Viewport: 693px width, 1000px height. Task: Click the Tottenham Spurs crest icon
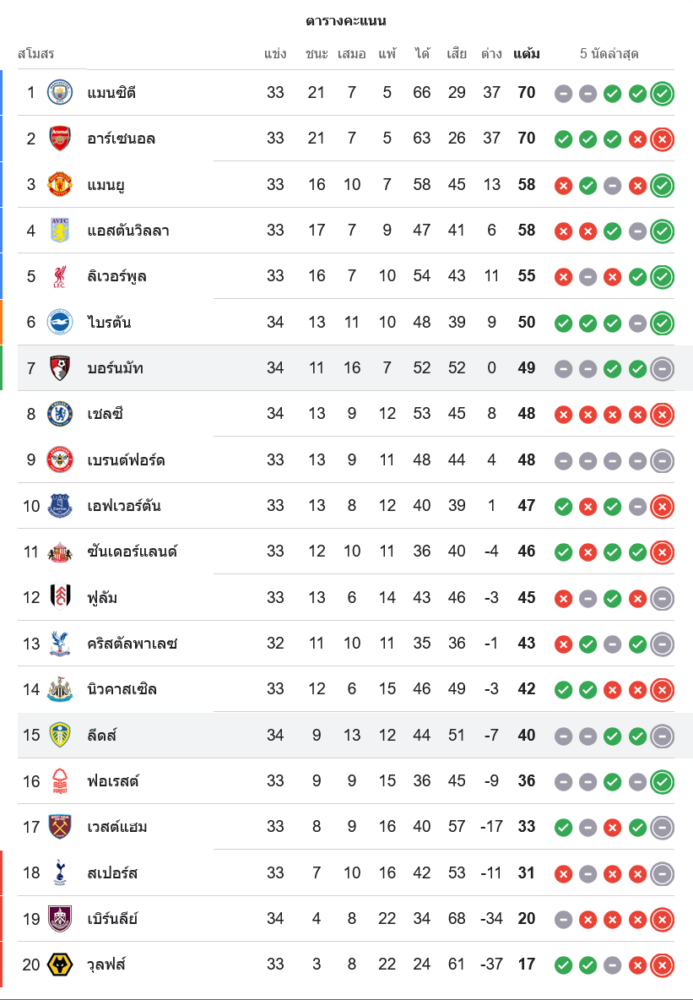tap(60, 873)
